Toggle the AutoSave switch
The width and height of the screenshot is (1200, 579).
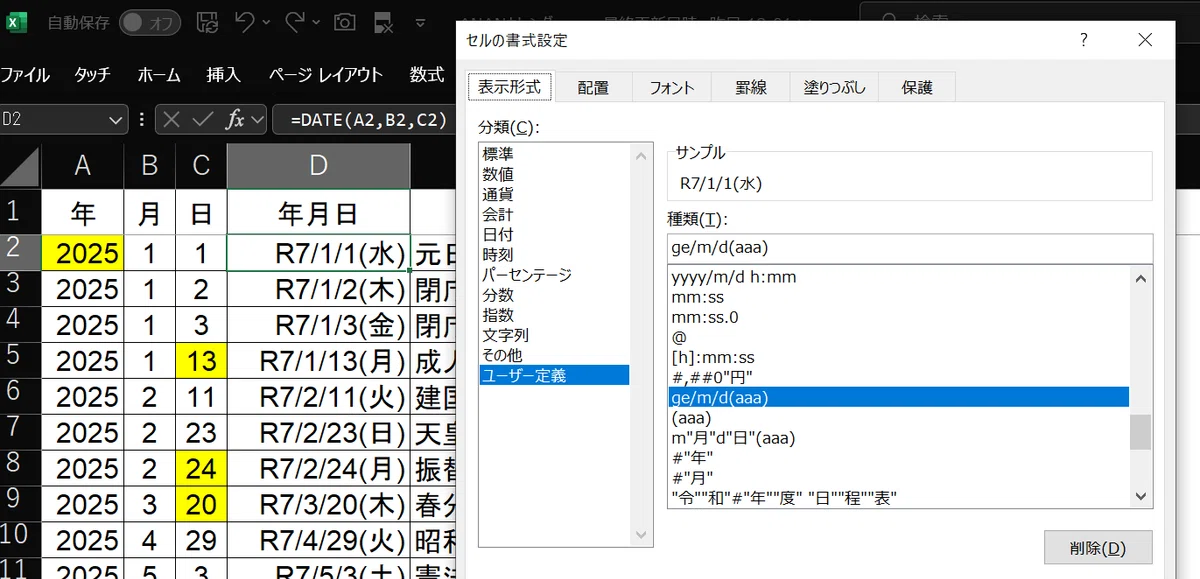[151, 21]
